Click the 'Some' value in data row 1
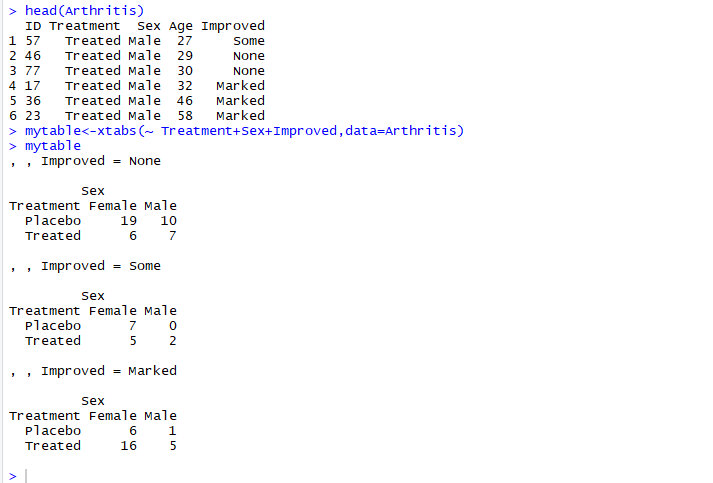The height and width of the screenshot is (483, 713). (x=249, y=41)
